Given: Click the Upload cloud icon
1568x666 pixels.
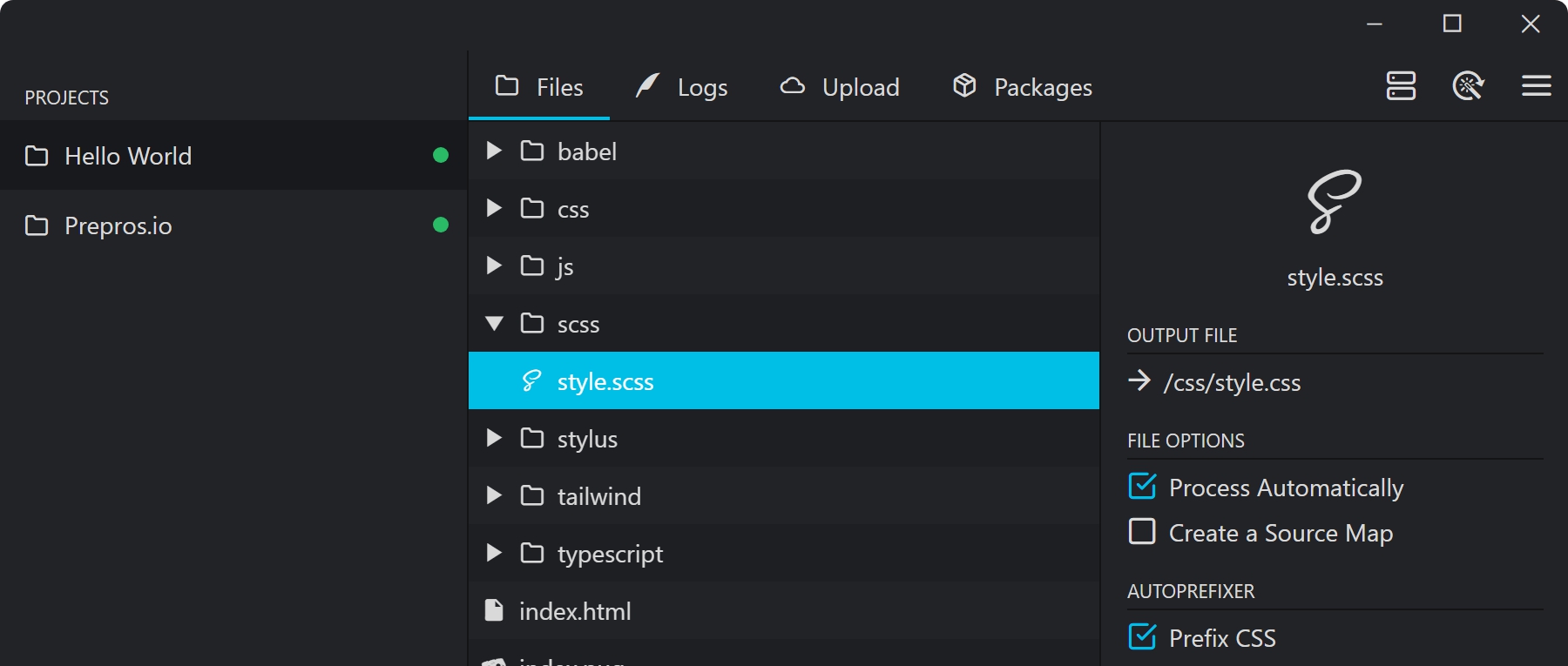Looking at the screenshot, I should (792, 85).
